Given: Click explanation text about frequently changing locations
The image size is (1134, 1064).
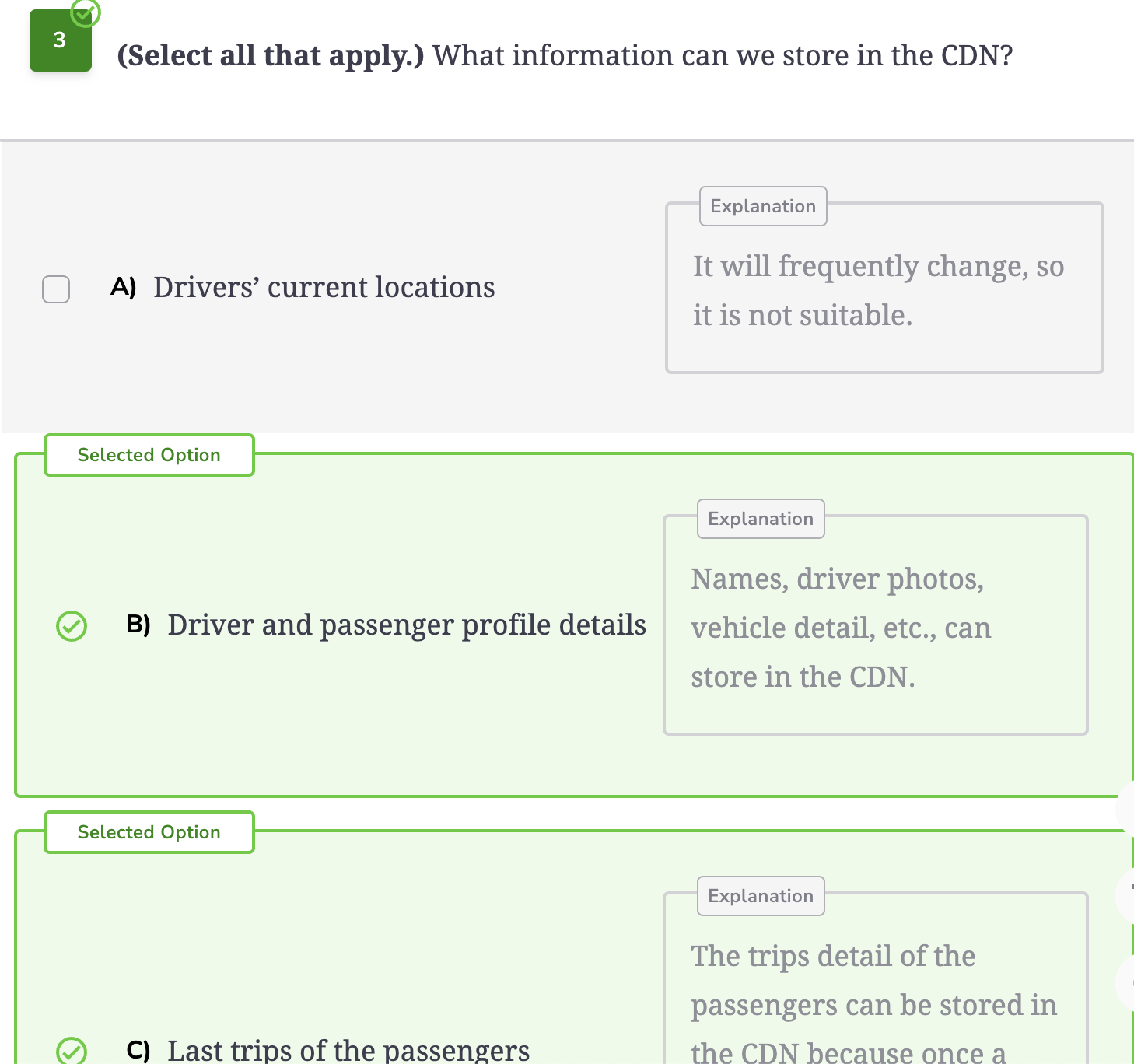Looking at the screenshot, I should [x=879, y=290].
